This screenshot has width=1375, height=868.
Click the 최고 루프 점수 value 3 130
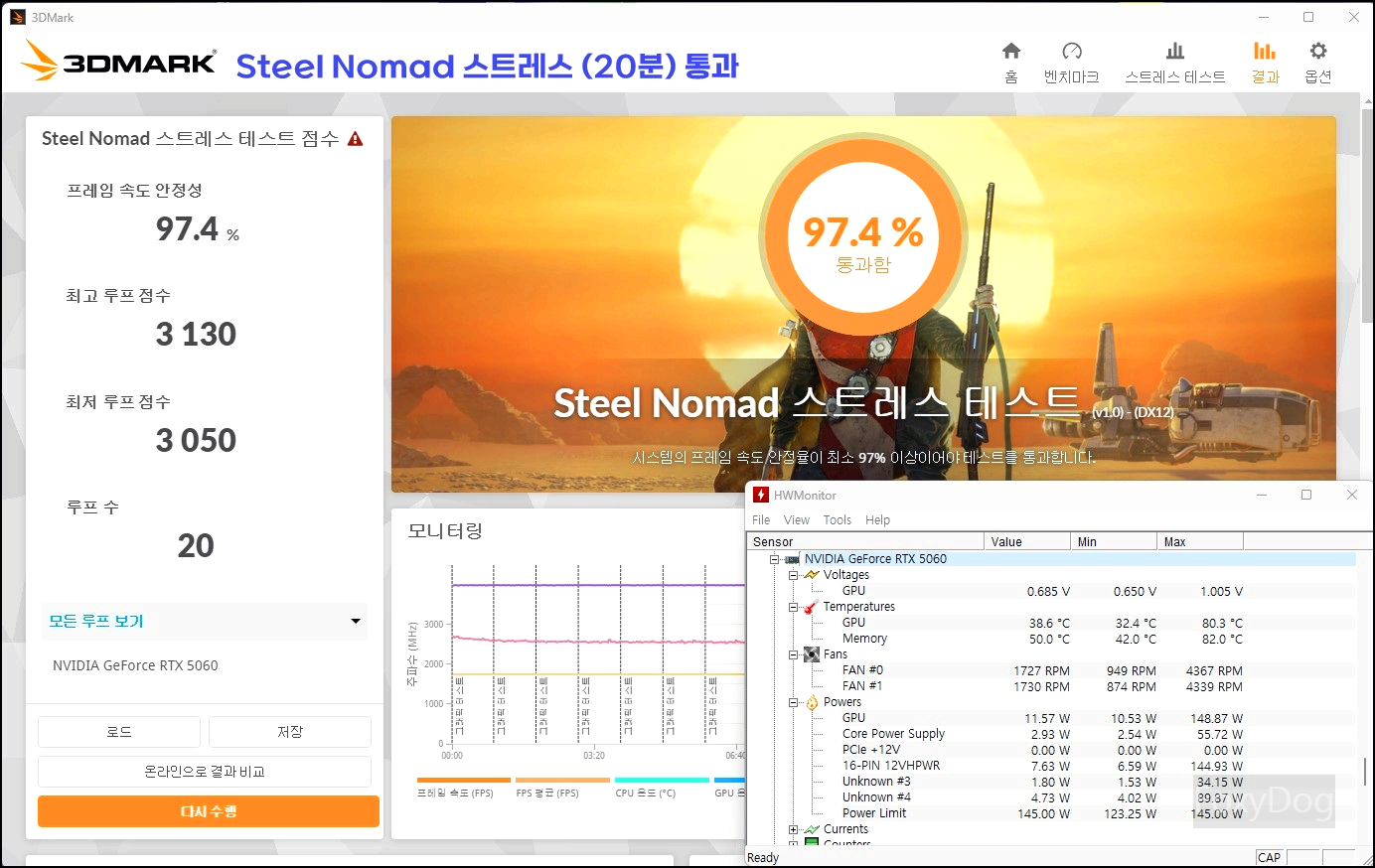196,335
